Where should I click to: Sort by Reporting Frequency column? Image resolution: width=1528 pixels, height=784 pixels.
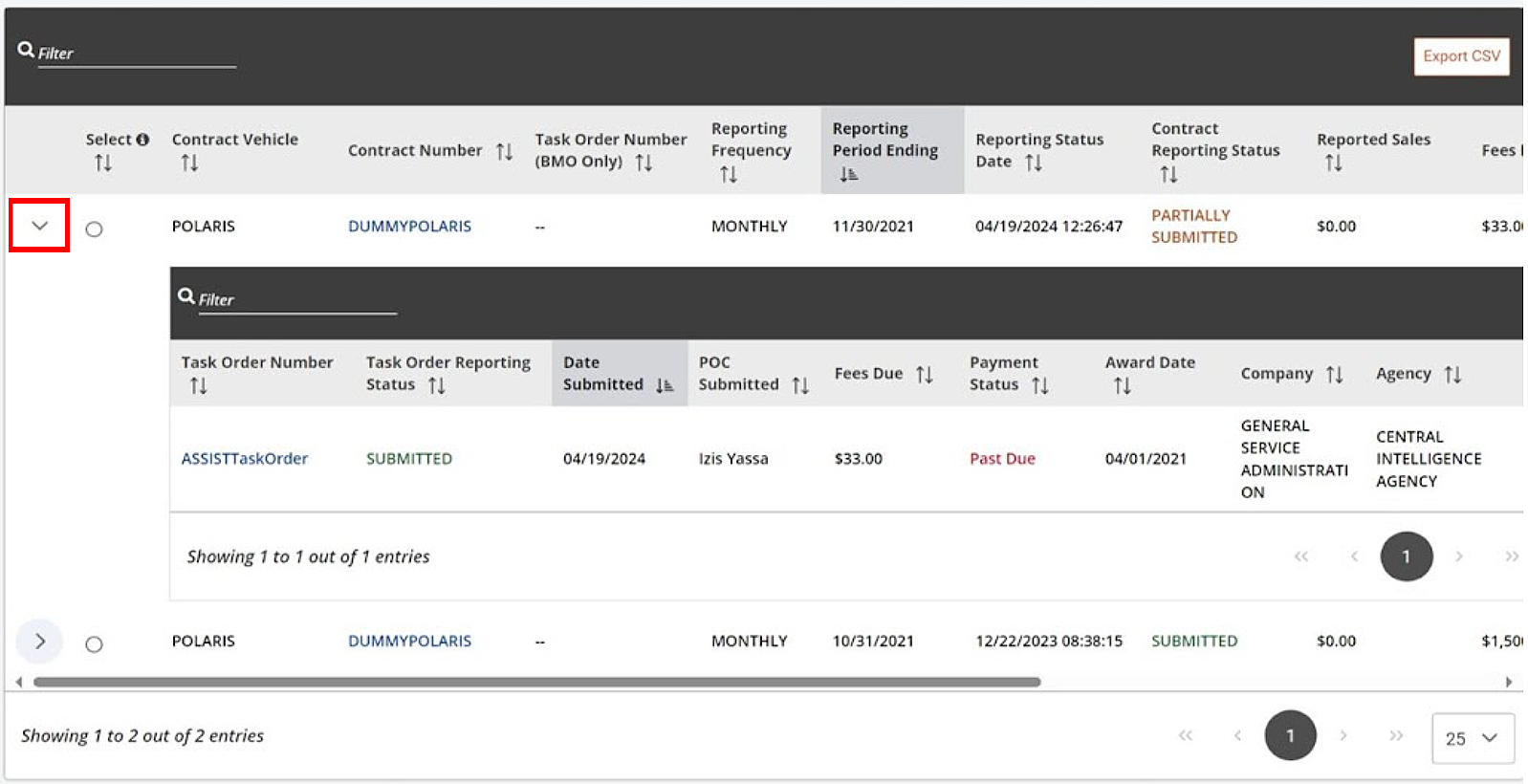click(x=729, y=174)
